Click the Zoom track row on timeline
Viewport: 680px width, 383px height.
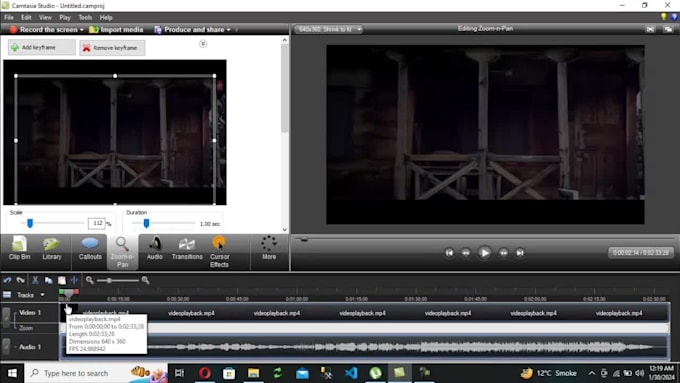click(364, 328)
